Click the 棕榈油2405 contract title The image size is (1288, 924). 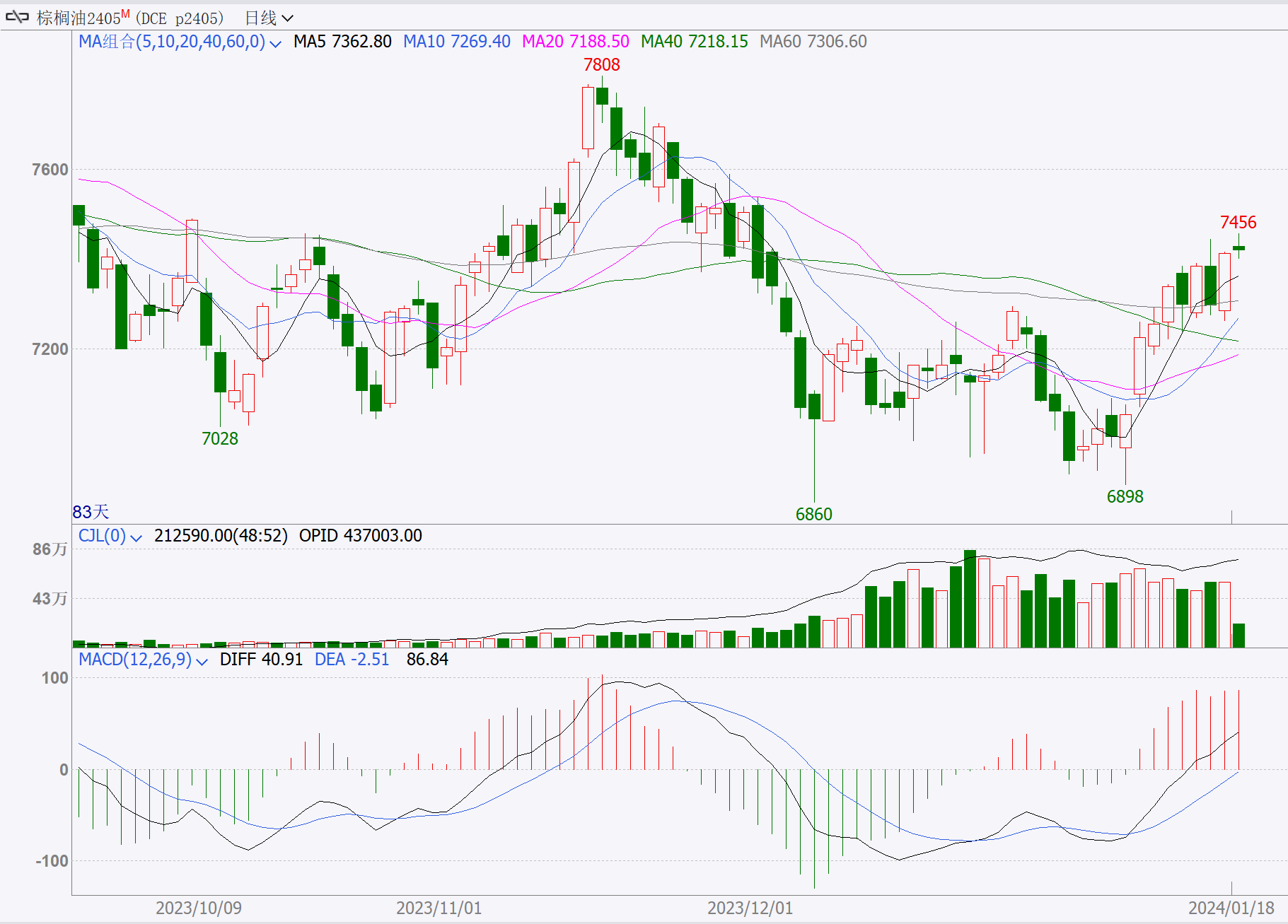click(83, 18)
